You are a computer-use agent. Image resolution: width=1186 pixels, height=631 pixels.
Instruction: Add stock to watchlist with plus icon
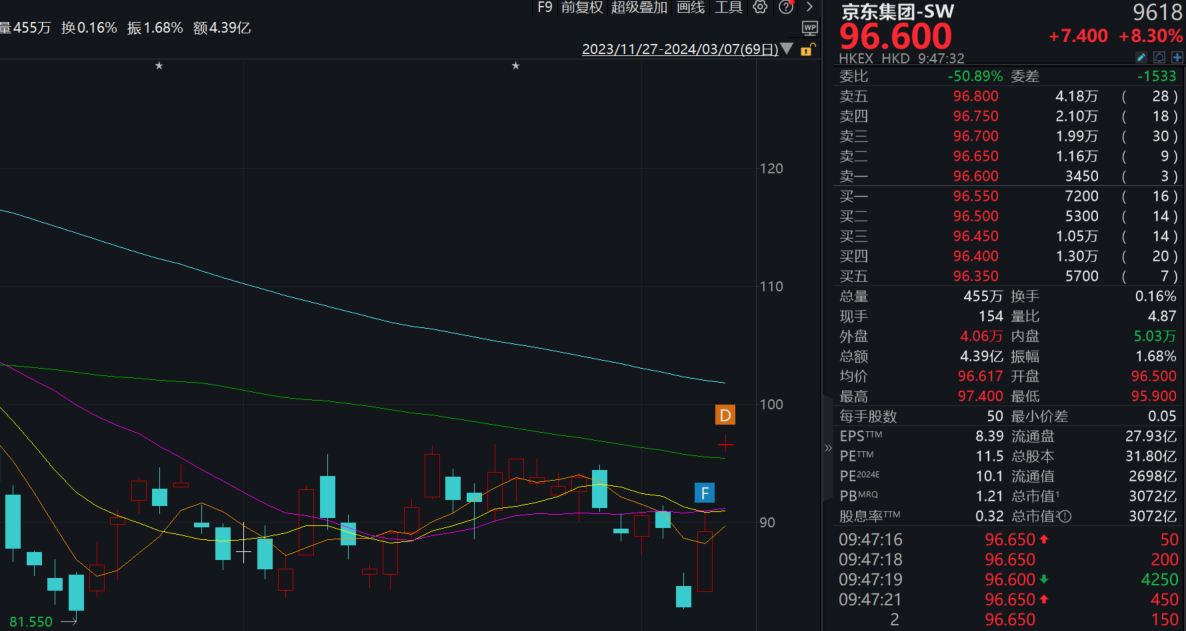1177,58
